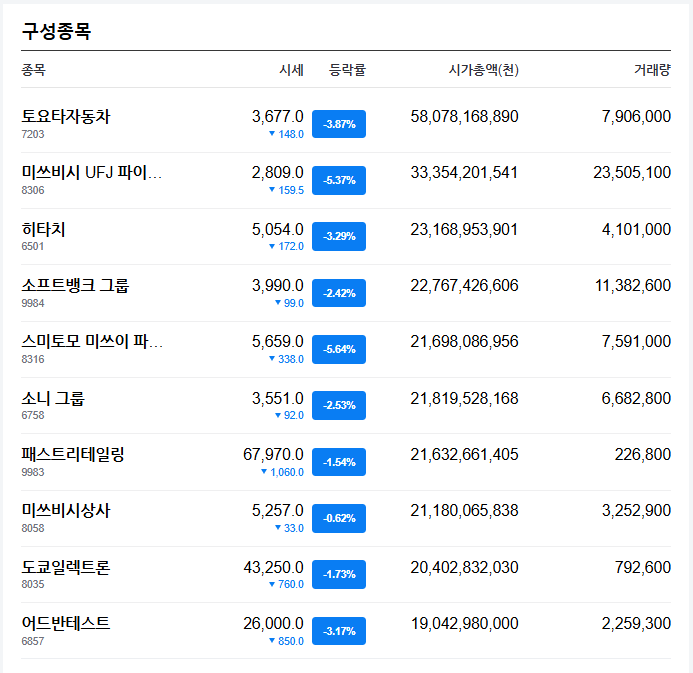Click volume 792,600

point(643,567)
